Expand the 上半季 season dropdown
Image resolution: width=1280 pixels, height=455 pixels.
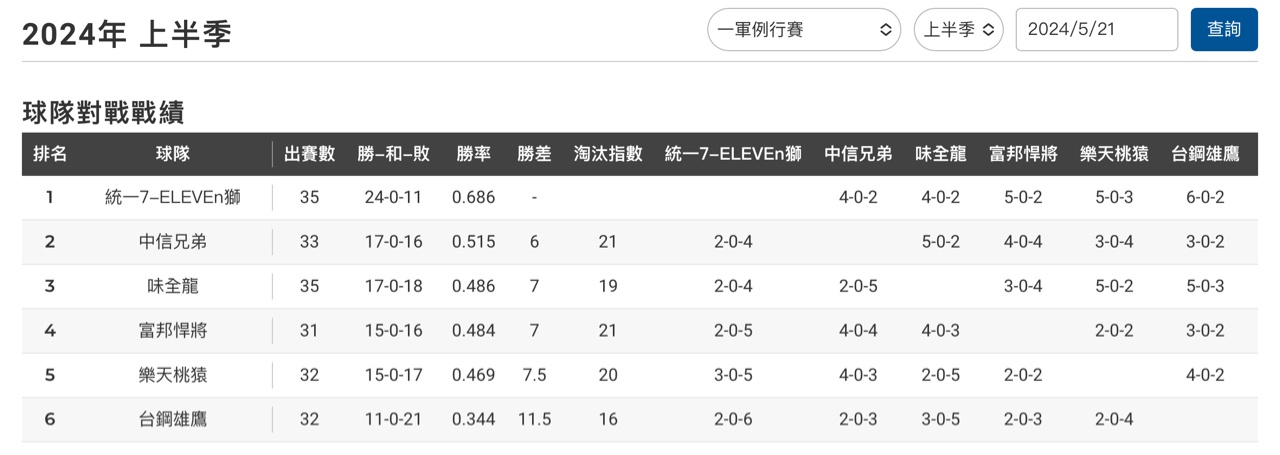pyautogui.click(x=959, y=30)
